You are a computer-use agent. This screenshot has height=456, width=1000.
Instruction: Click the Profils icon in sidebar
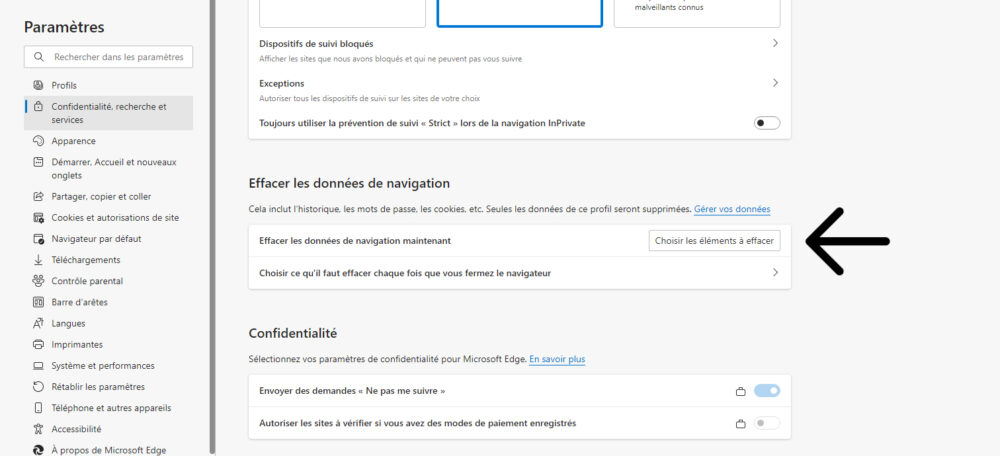(38, 85)
